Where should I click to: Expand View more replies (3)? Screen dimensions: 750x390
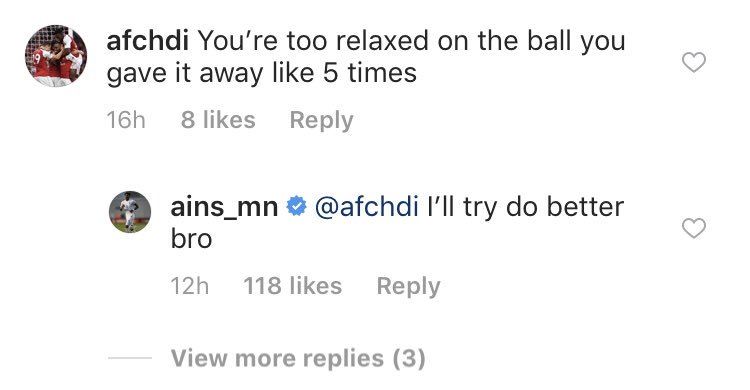[x=298, y=358]
